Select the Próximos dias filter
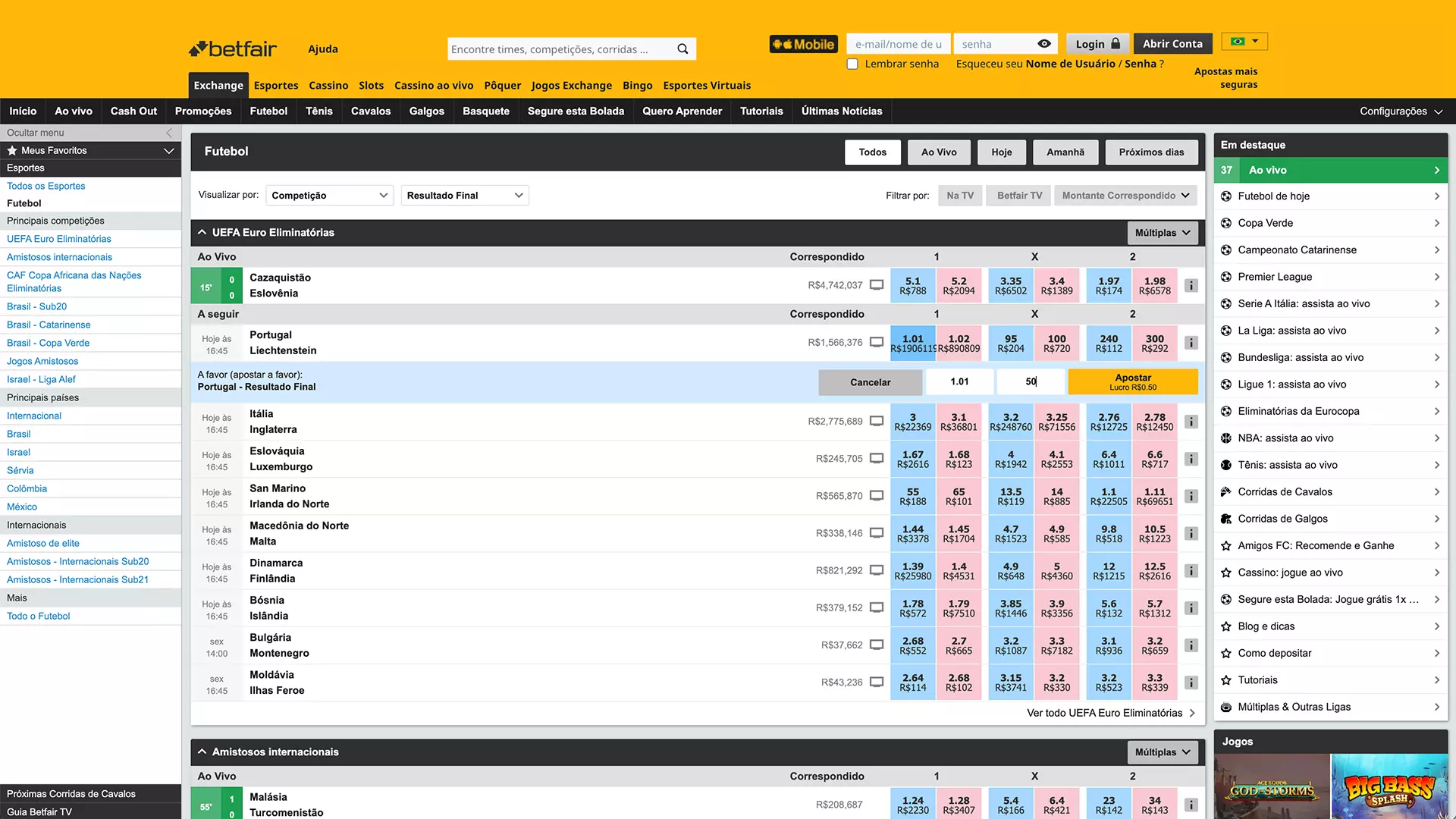 click(1151, 152)
